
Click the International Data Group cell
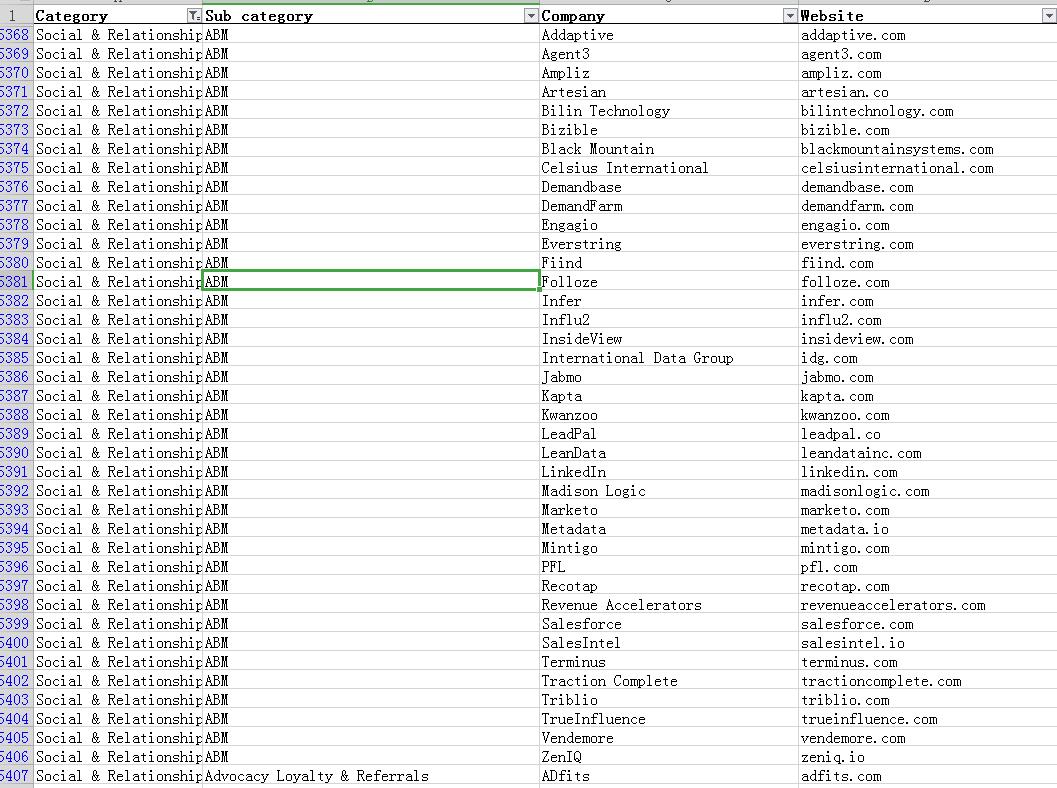click(669, 358)
